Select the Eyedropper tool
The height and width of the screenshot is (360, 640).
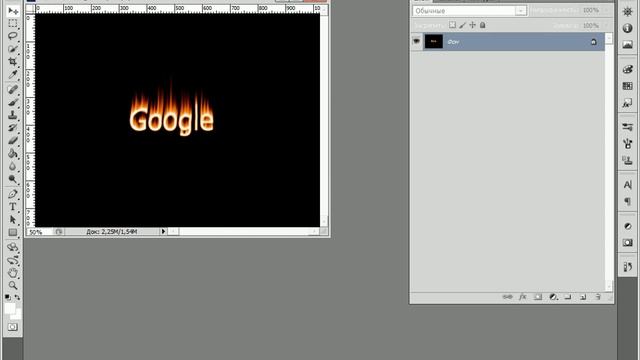[x=13, y=75]
